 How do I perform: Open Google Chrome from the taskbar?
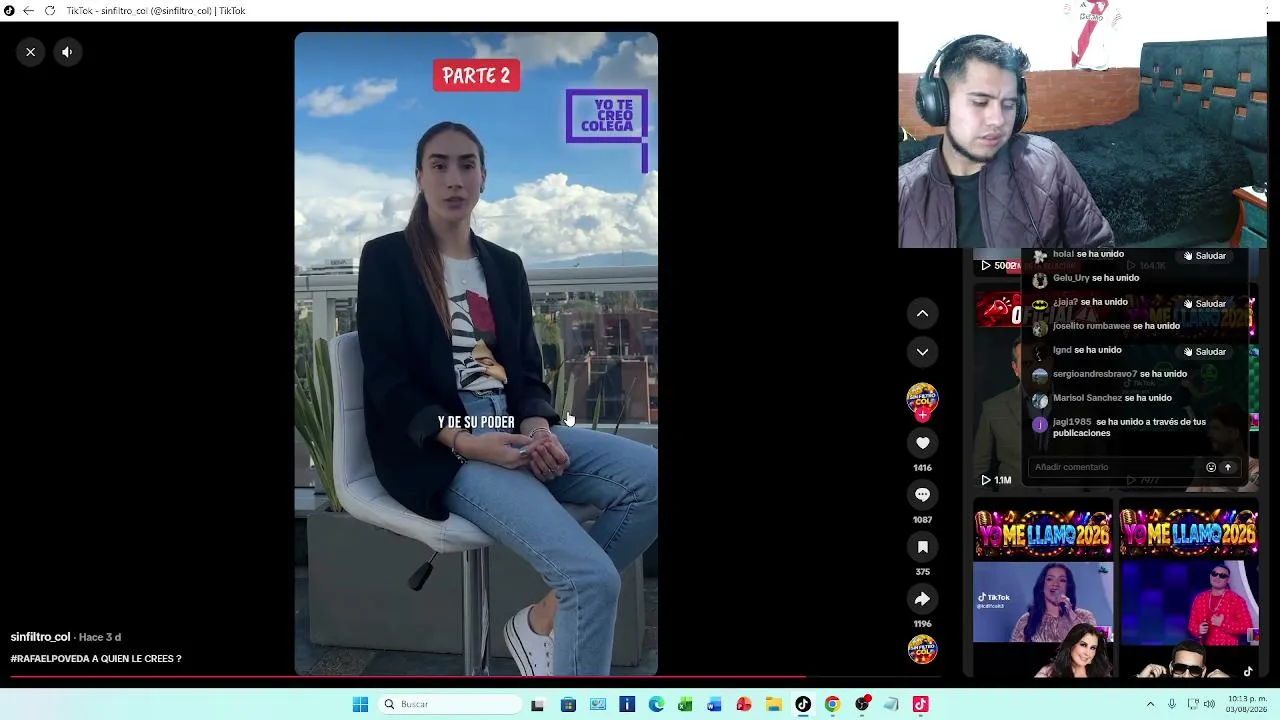[x=832, y=705]
